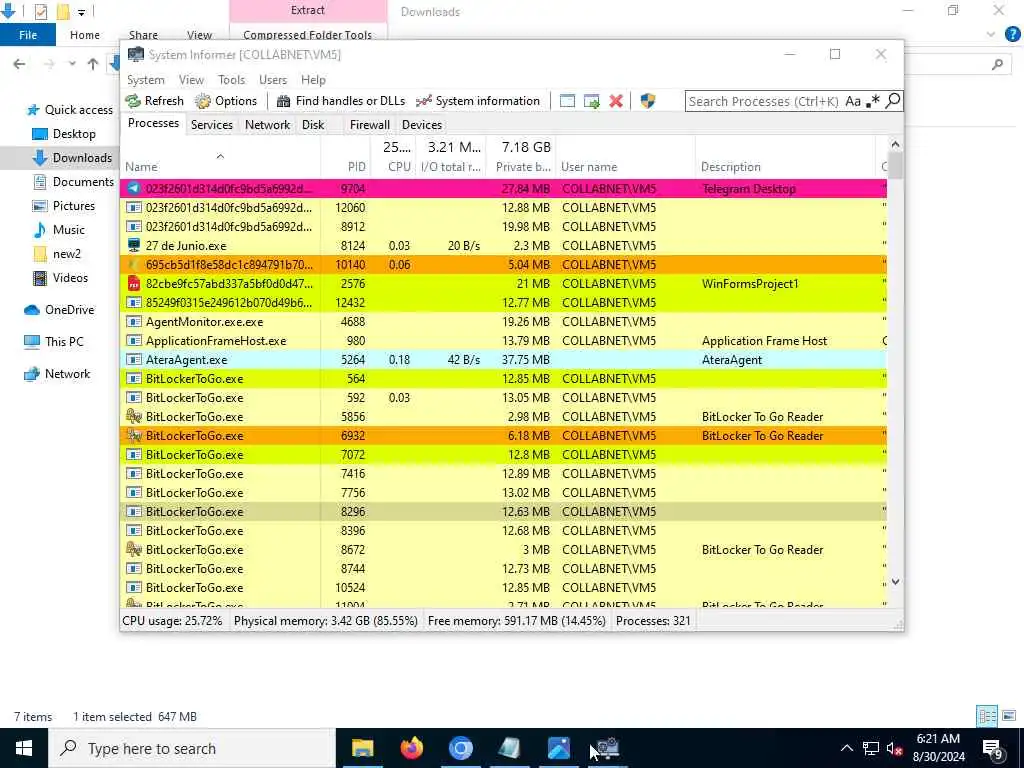Click the red X terminate icon
This screenshot has width=1024, height=768.
pyautogui.click(x=615, y=101)
